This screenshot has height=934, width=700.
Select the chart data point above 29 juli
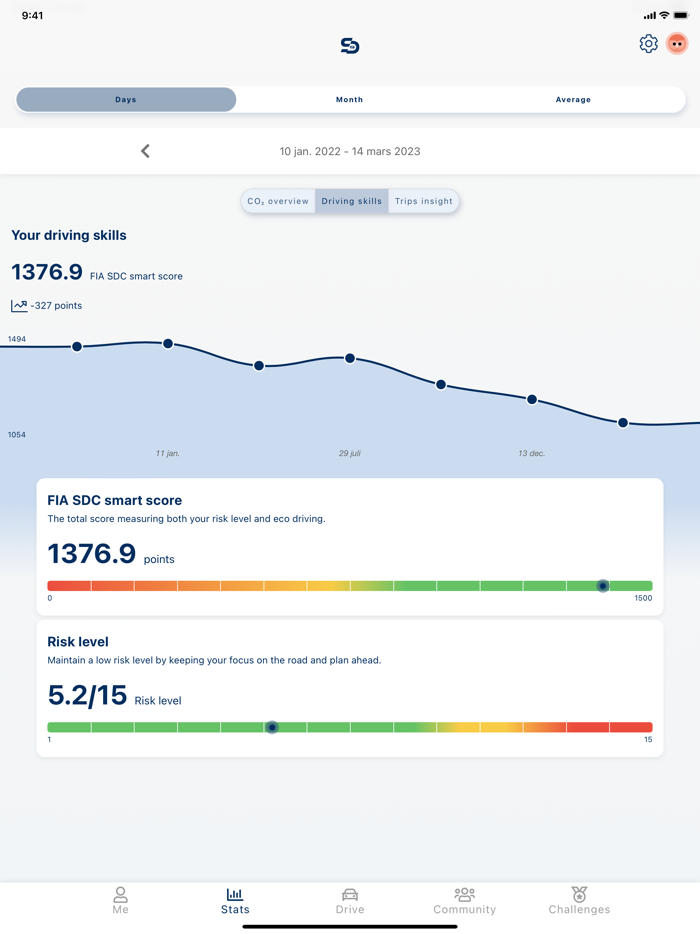tap(350, 358)
